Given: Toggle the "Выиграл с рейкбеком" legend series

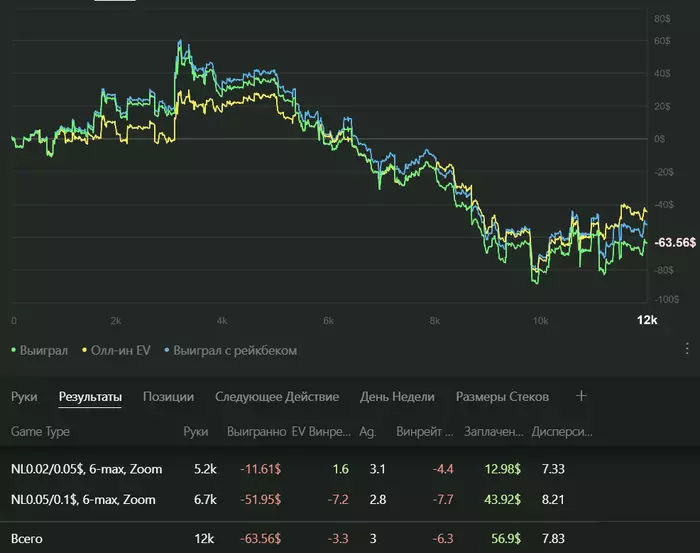Looking at the screenshot, I should tap(232, 351).
